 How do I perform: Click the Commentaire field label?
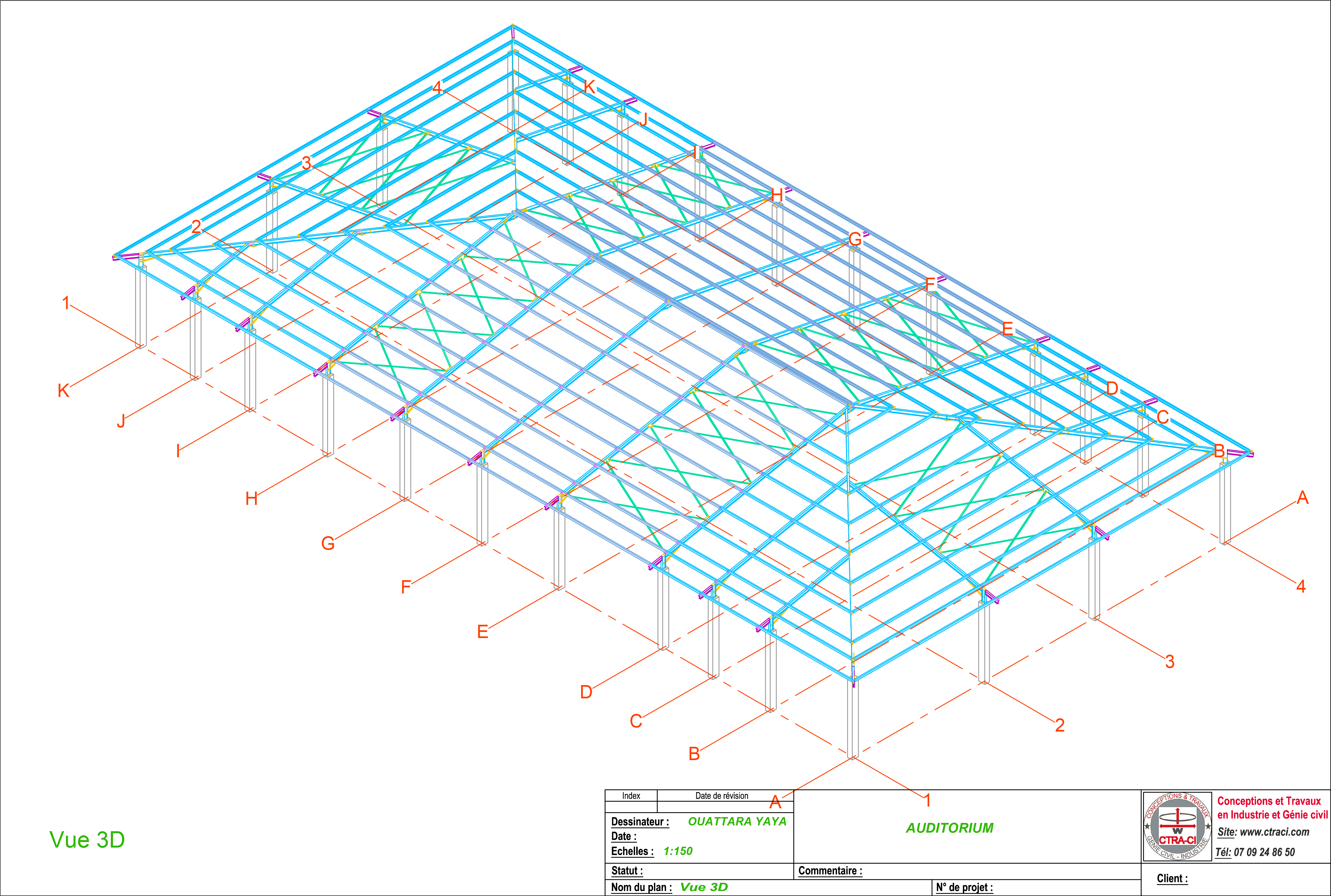click(x=830, y=870)
